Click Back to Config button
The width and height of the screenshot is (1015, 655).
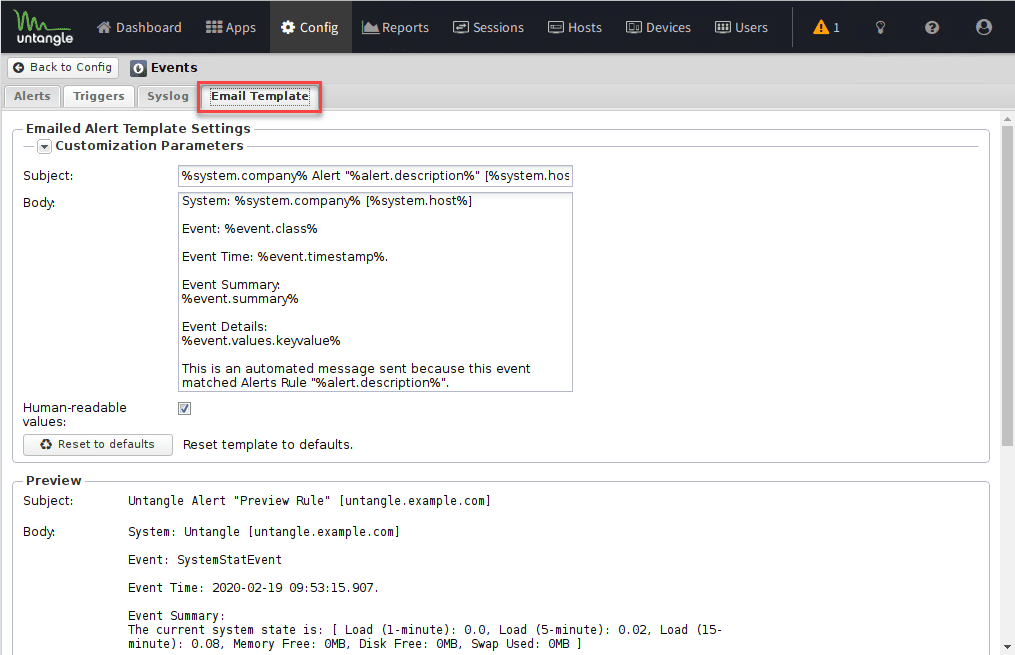coord(63,67)
